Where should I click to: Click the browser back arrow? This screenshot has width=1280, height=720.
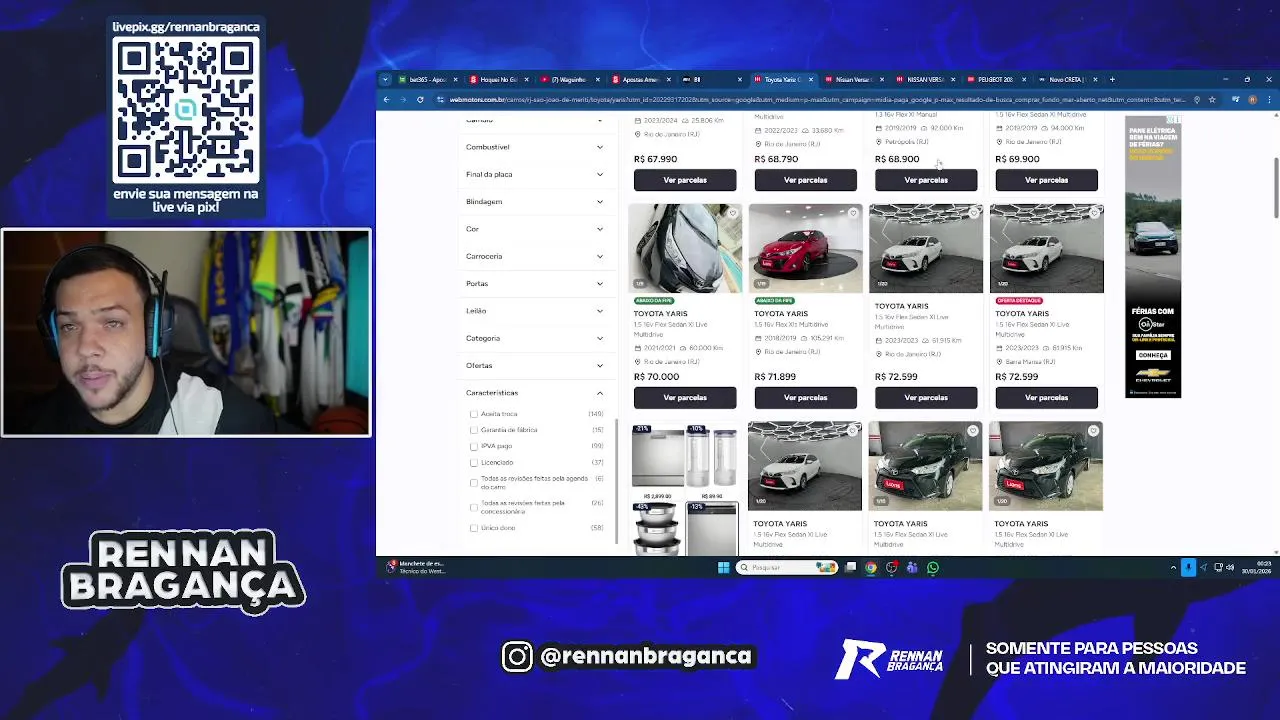(387, 99)
